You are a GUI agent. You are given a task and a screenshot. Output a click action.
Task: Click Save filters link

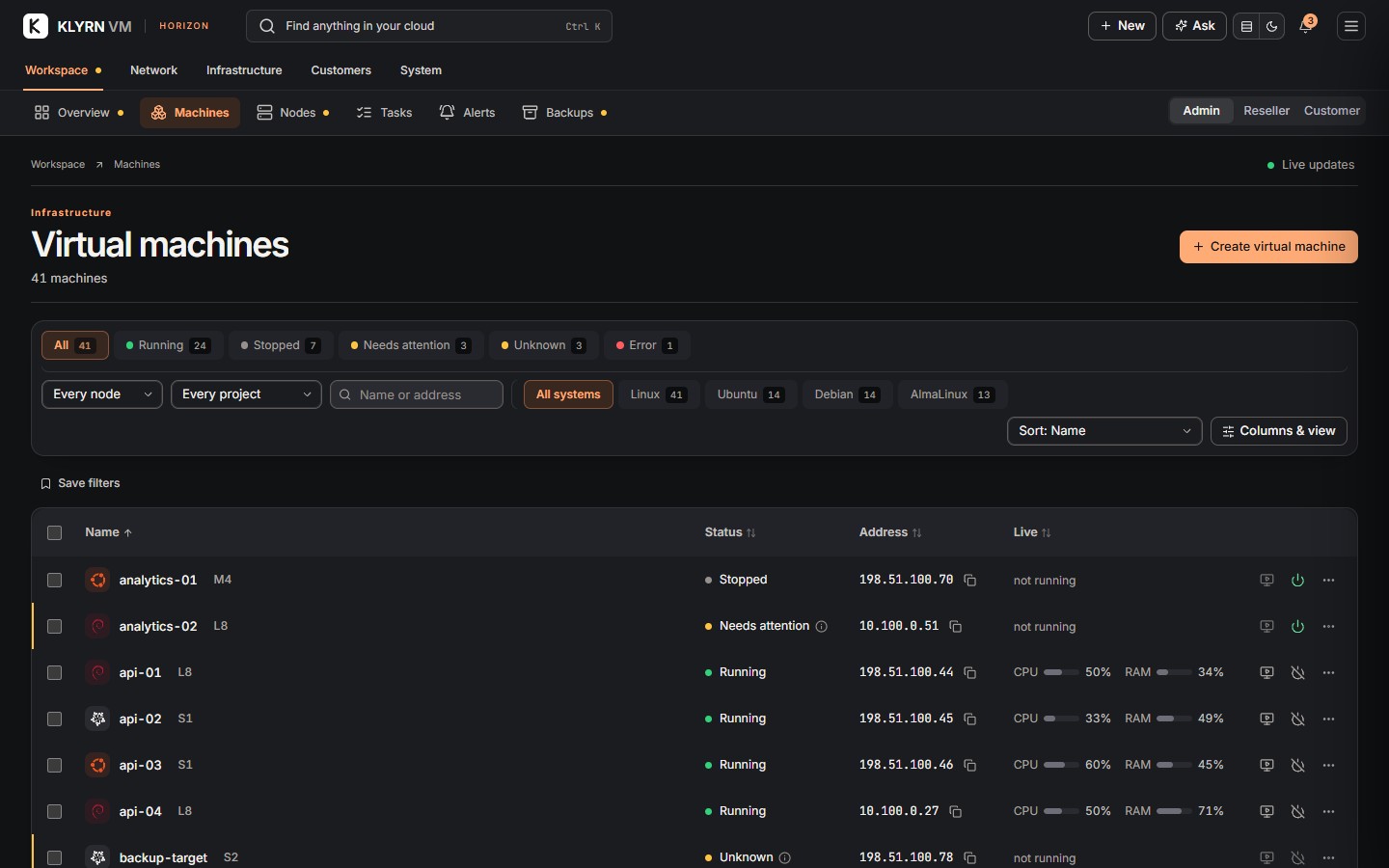(x=80, y=483)
